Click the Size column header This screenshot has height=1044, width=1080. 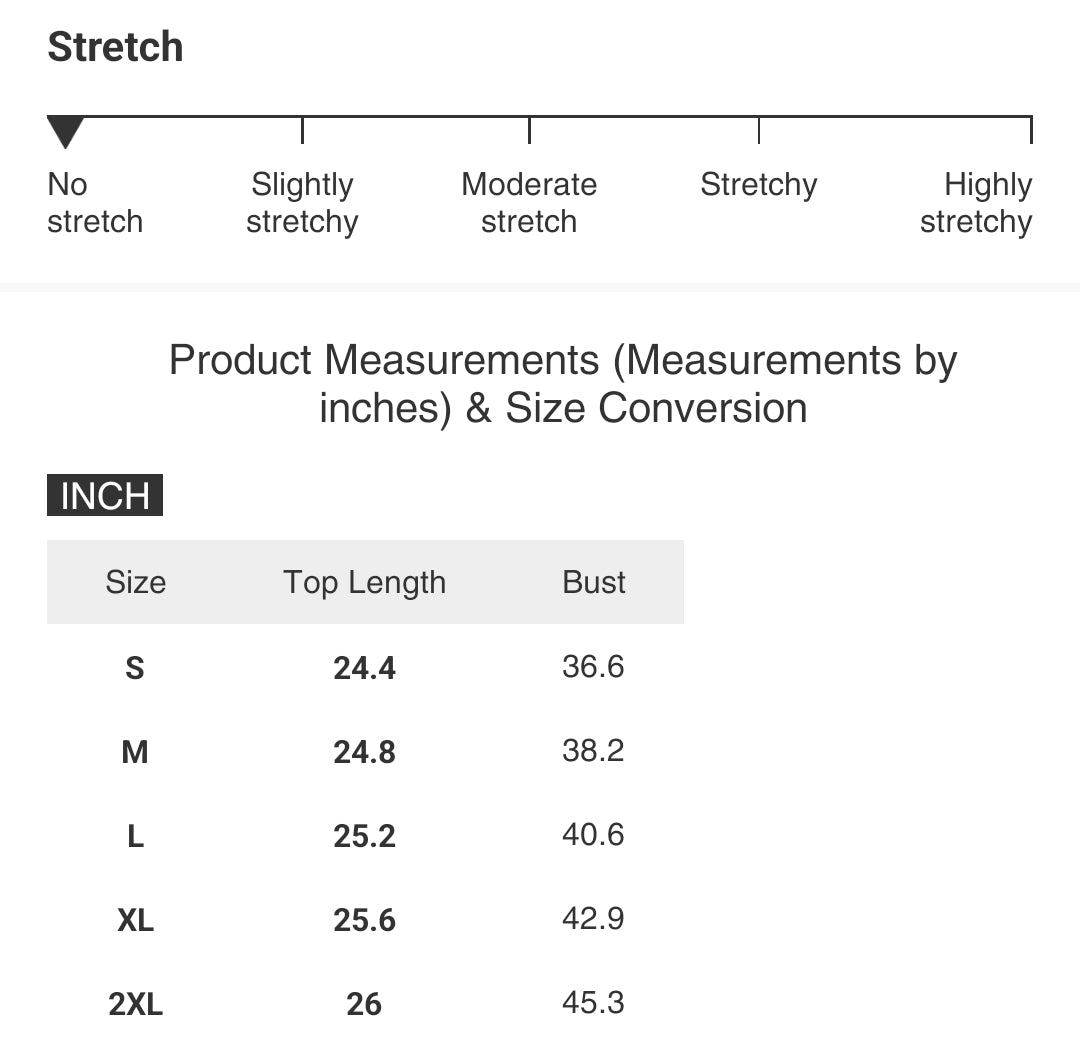coord(136,582)
